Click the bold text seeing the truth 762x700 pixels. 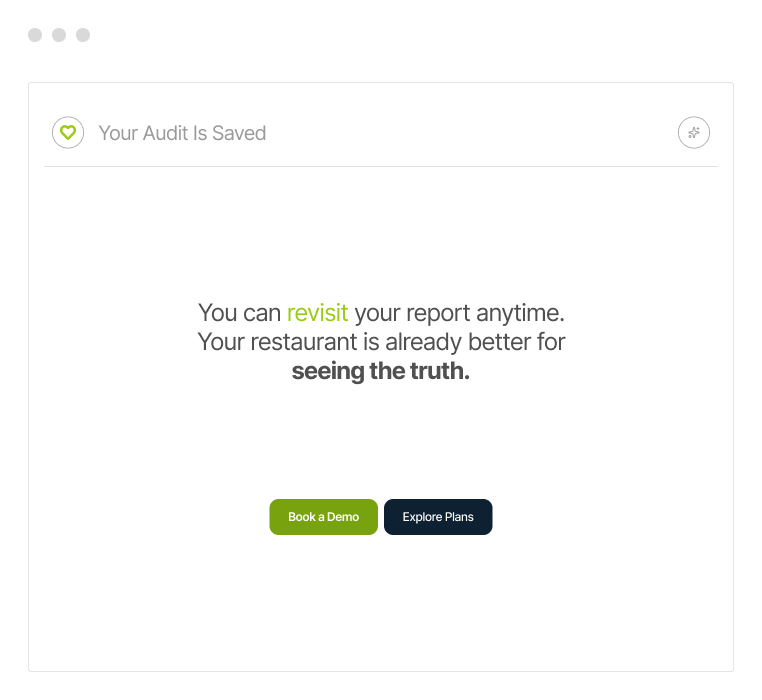380,372
